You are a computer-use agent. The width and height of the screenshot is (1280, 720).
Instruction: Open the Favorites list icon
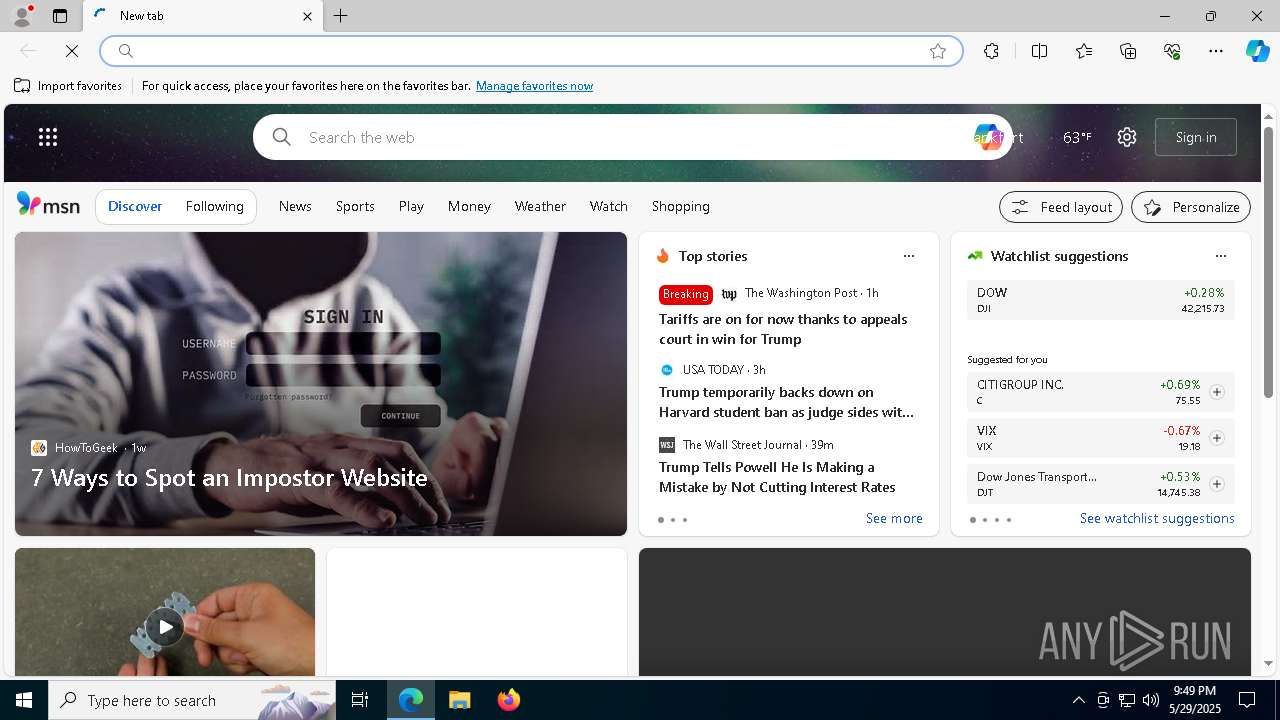pyautogui.click(x=1084, y=51)
